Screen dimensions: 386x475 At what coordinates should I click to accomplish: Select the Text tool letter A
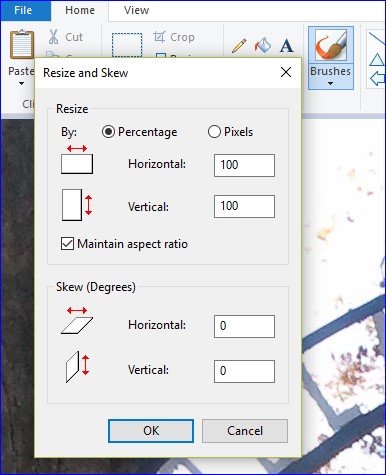287,46
